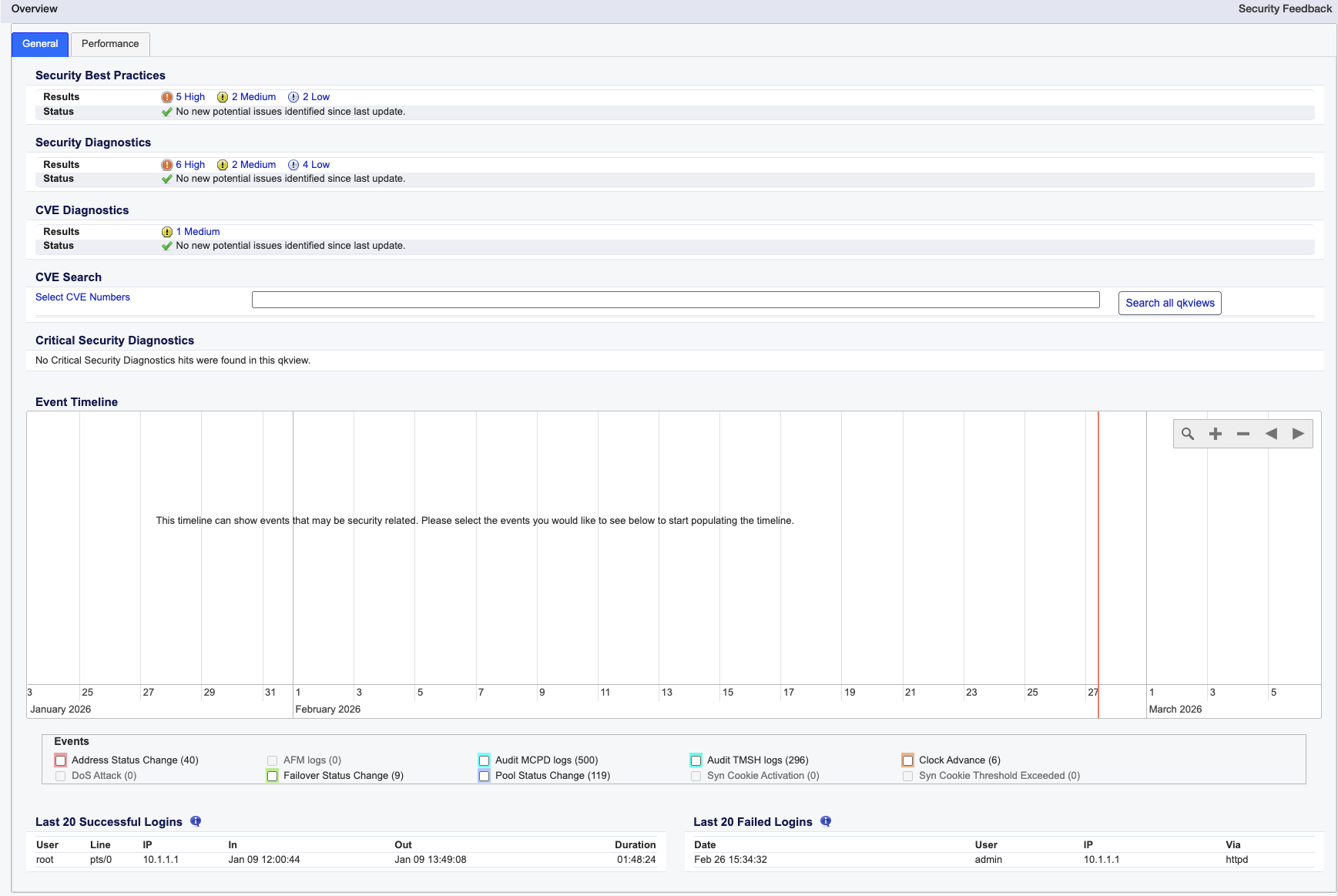Open info icon beside Last 20 Failed Logins
Viewport: 1338px width, 896px height.
tap(826, 821)
